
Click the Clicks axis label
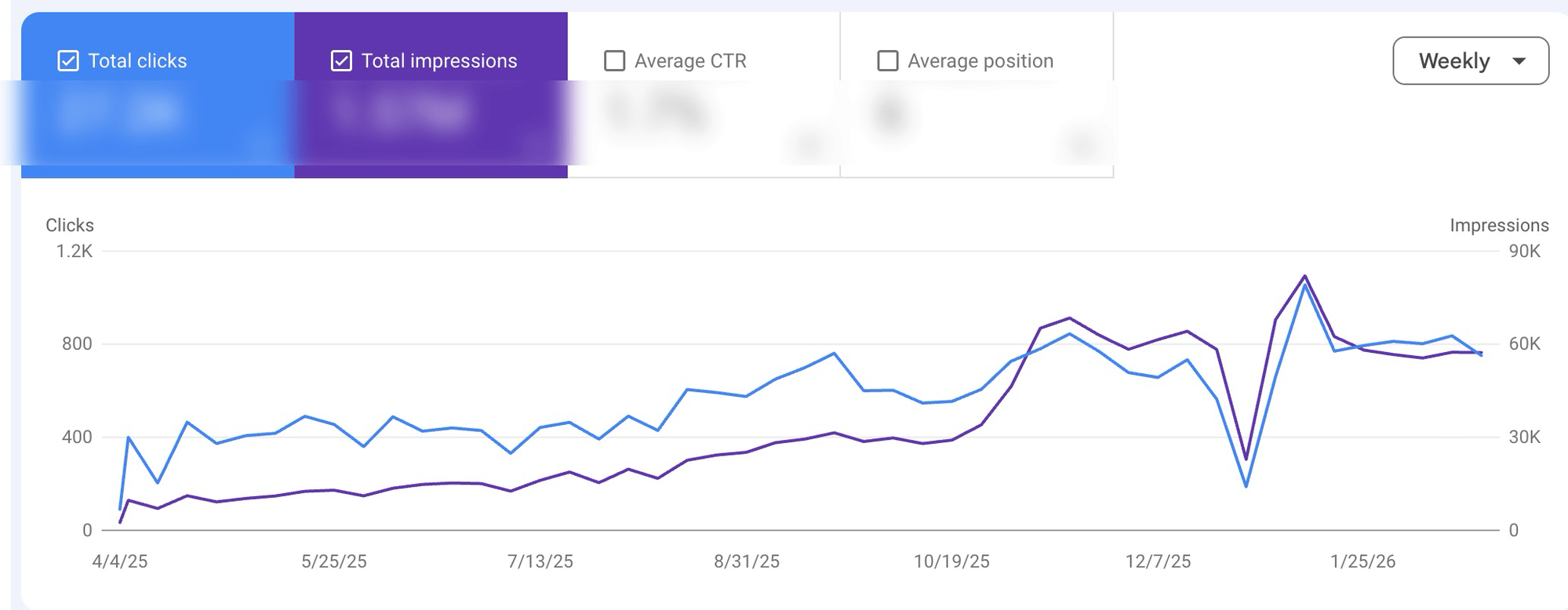[69, 225]
